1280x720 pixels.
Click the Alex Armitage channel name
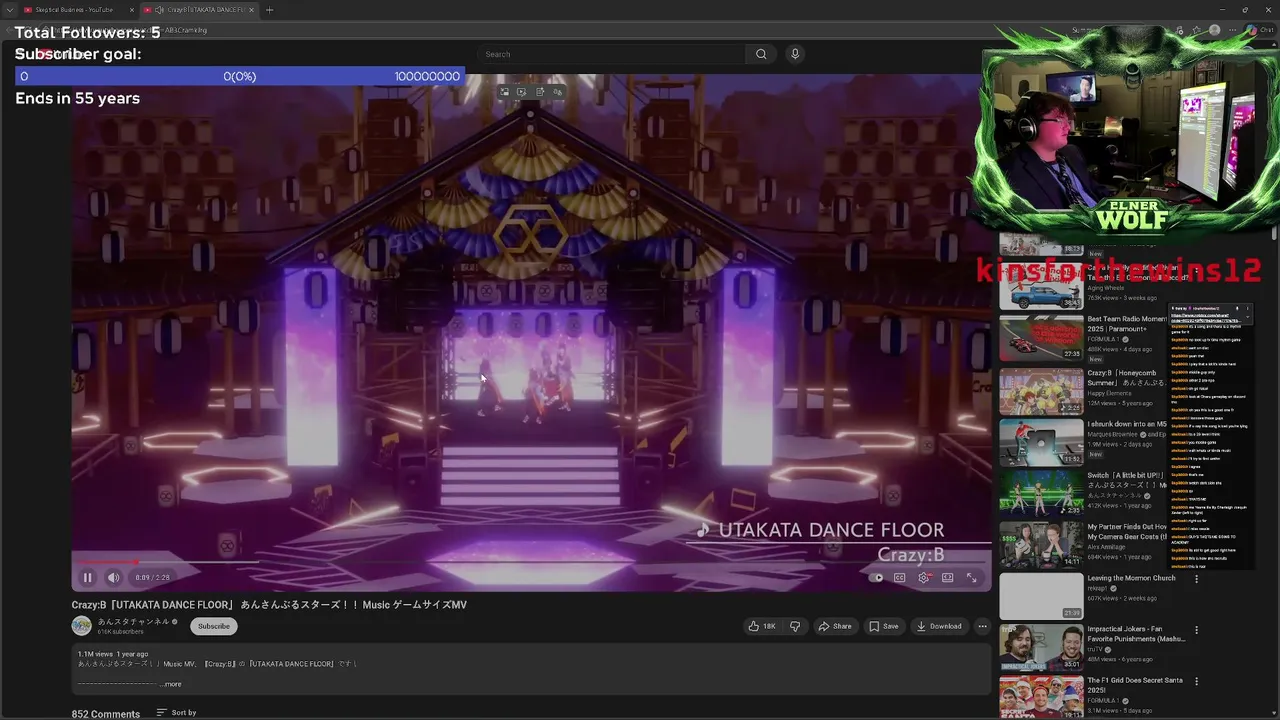(x=1108, y=547)
